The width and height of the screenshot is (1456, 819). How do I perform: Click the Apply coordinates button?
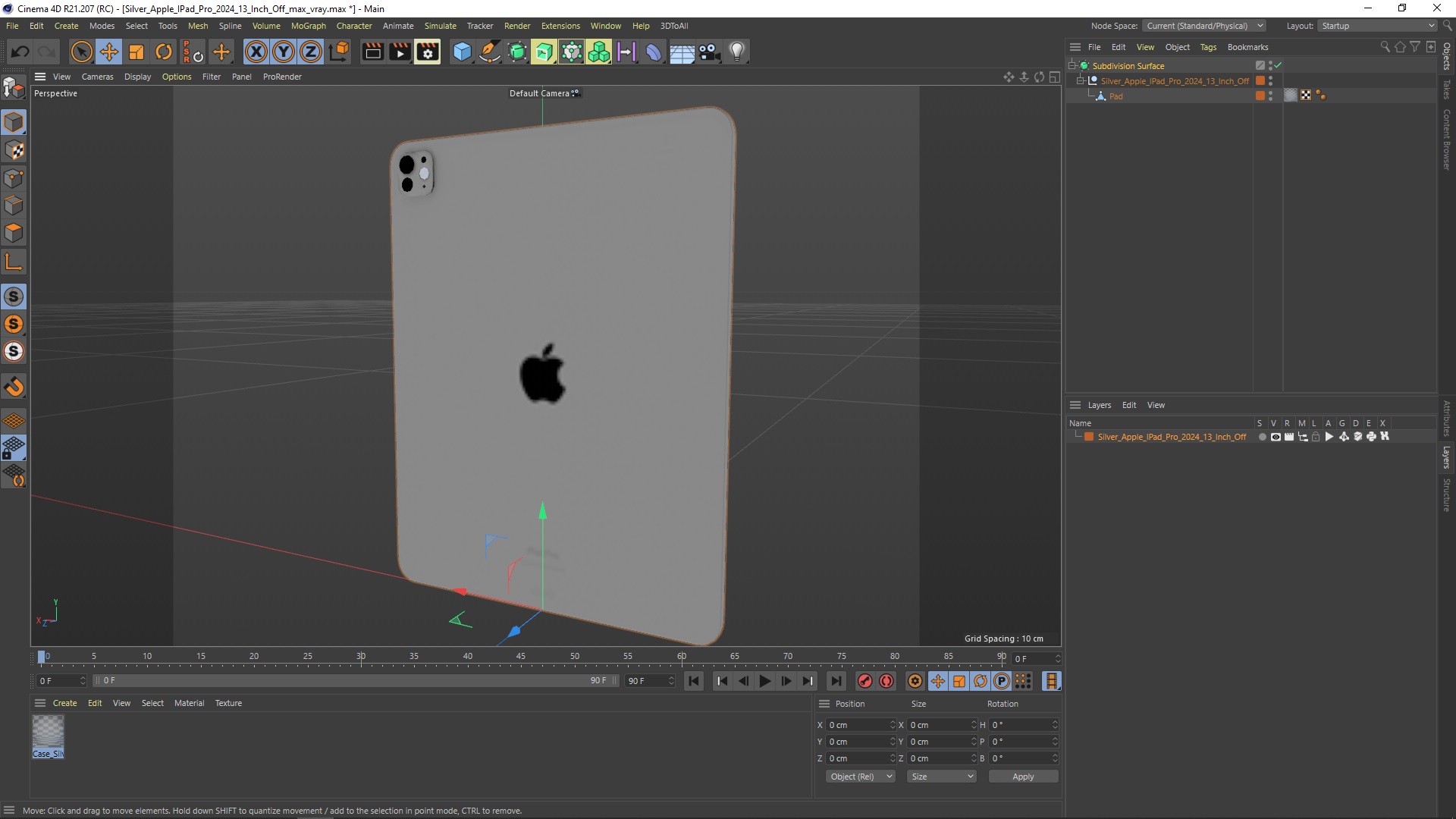coord(1023,777)
